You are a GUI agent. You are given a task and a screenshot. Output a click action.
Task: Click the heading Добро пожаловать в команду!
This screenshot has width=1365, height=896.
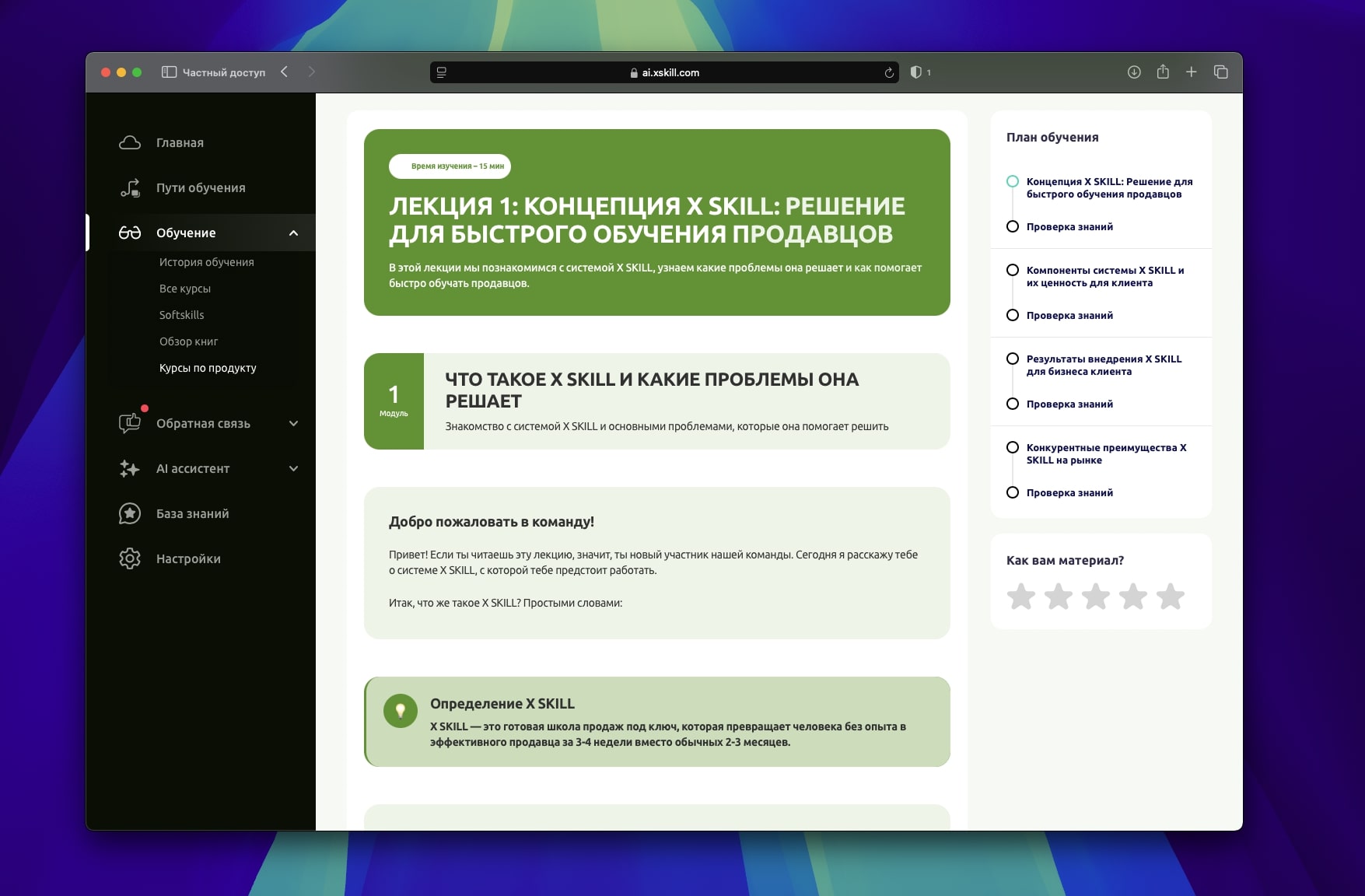[x=492, y=522]
